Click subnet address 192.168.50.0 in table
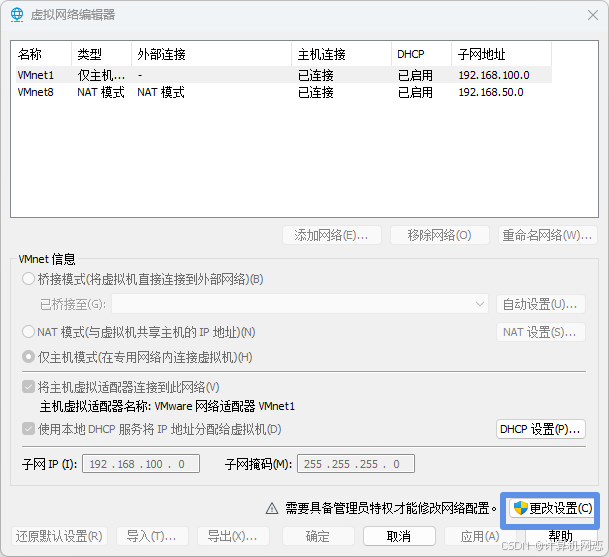The height and width of the screenshot is (557, 609). (x=491, y=92)
